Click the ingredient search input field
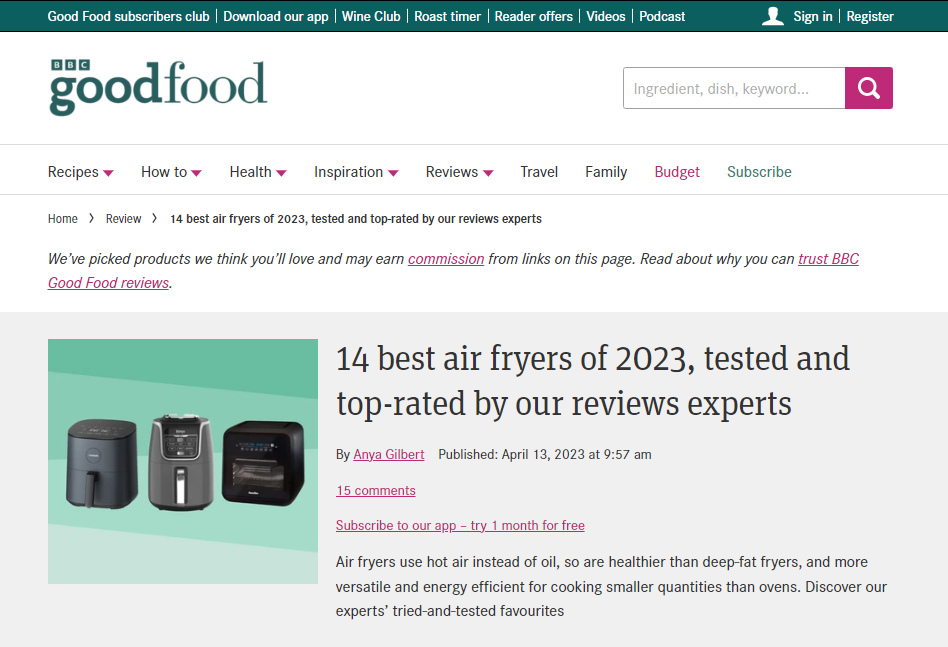The width and height of the screenshot is (948, 647). pos(734,88)
